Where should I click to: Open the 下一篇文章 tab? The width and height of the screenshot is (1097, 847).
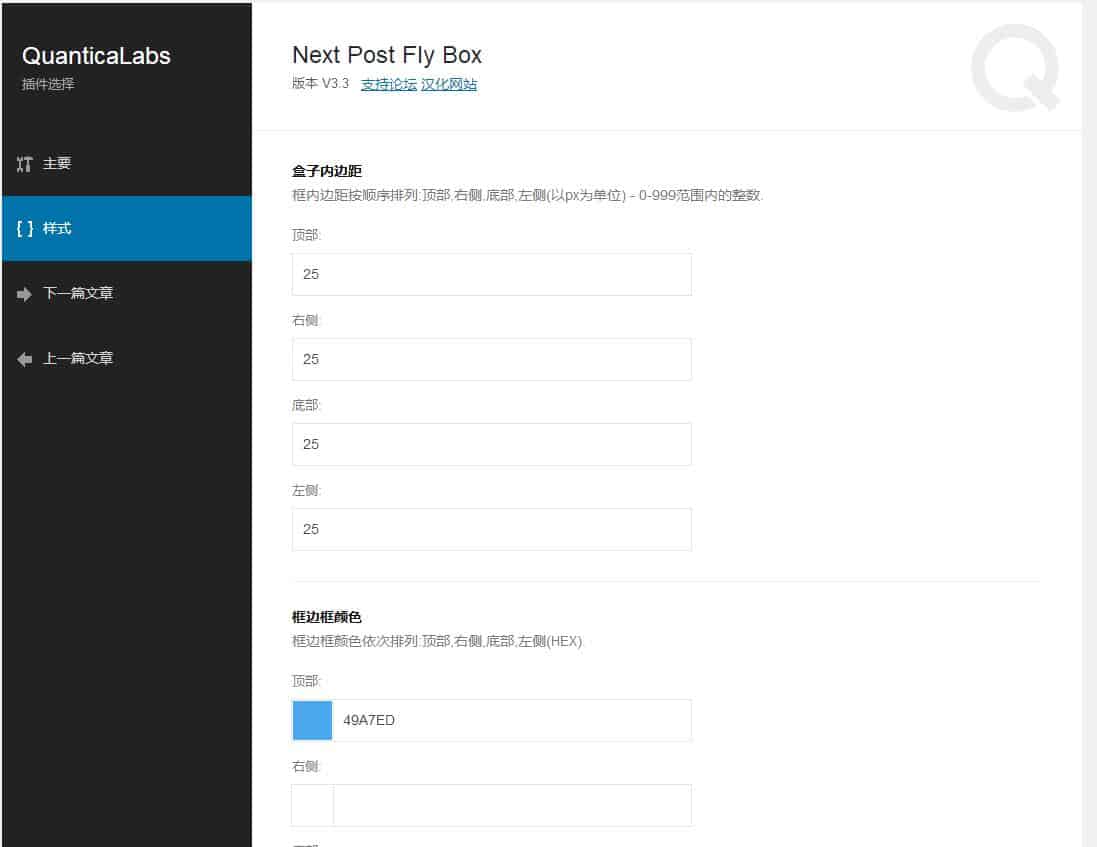(x=127, y=294)
